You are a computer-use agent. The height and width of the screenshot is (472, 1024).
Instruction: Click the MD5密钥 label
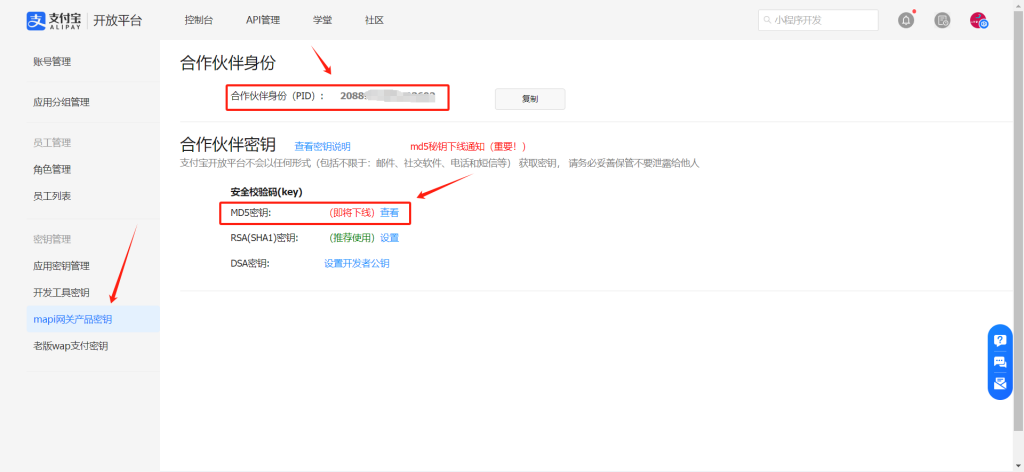pyautogui.click(x=250, y=212)
